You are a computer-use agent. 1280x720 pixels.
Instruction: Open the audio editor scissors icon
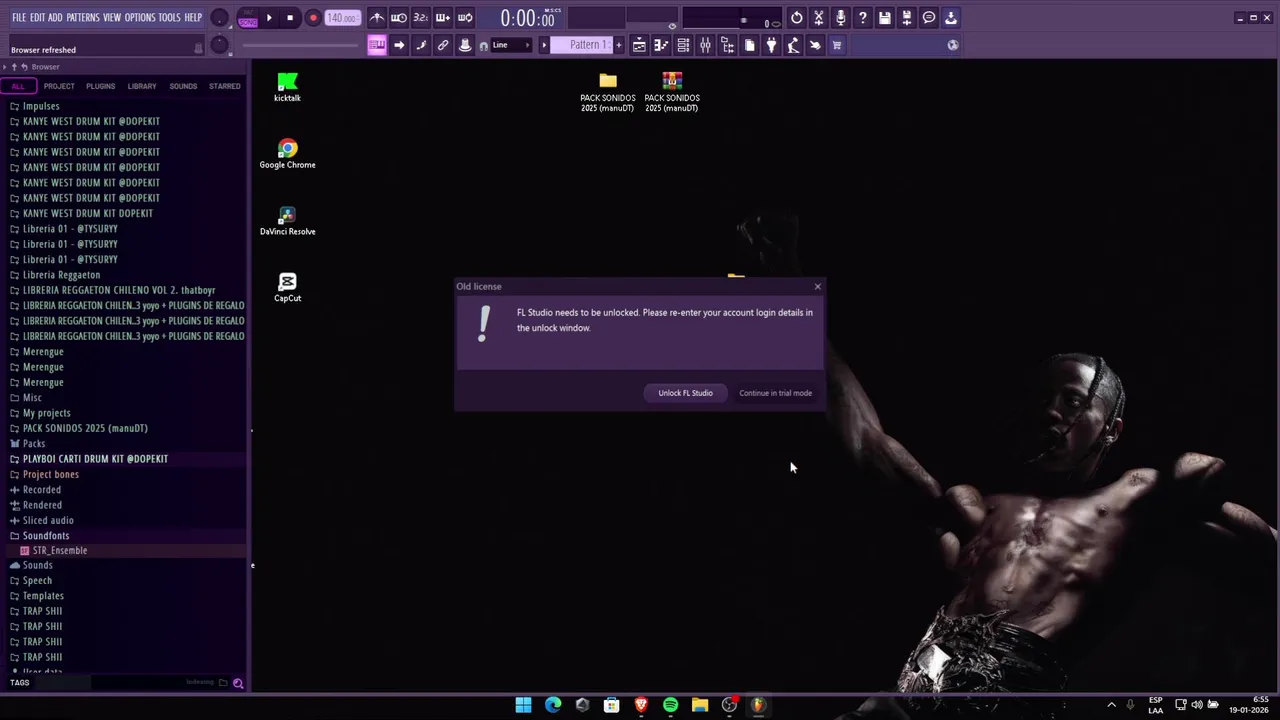[x=819, y=18]
